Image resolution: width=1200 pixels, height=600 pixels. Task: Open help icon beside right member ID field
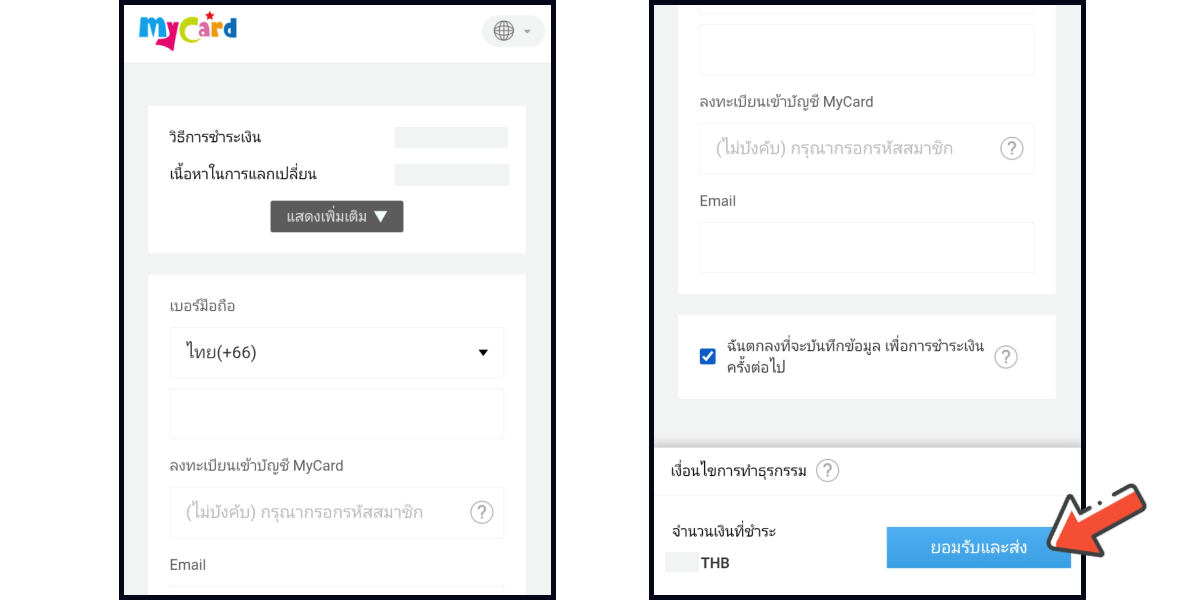click(x=1012, y=149)
